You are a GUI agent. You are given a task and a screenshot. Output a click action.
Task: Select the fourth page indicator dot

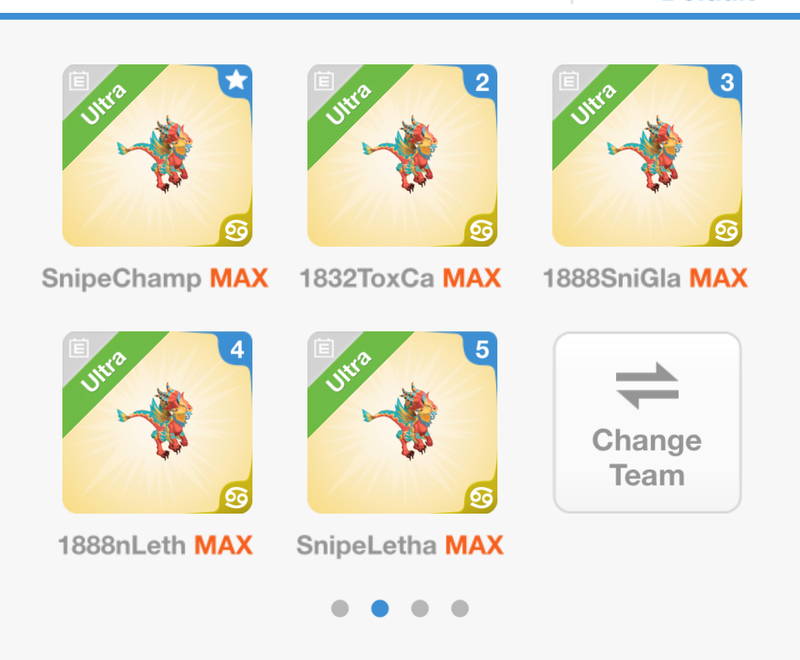coord(460,608)
